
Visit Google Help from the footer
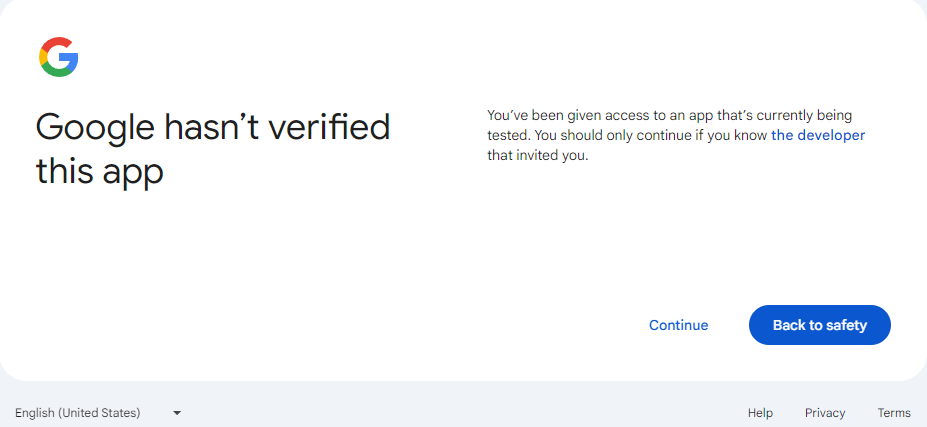[x=760, y=413]
